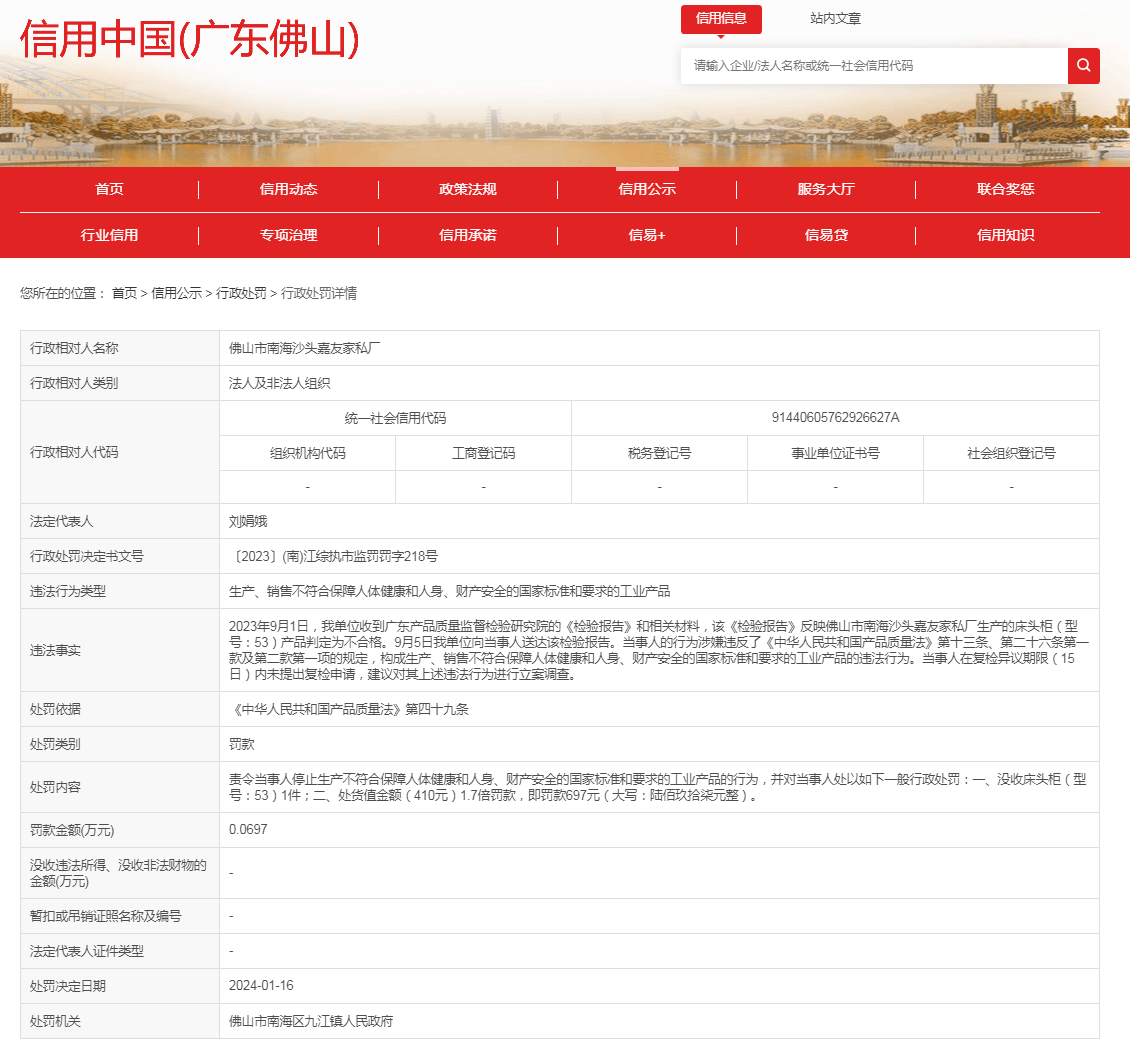Click the 法定代表人证件类型 row label
Screen dimensions: 1130x1050
[86, 951]
